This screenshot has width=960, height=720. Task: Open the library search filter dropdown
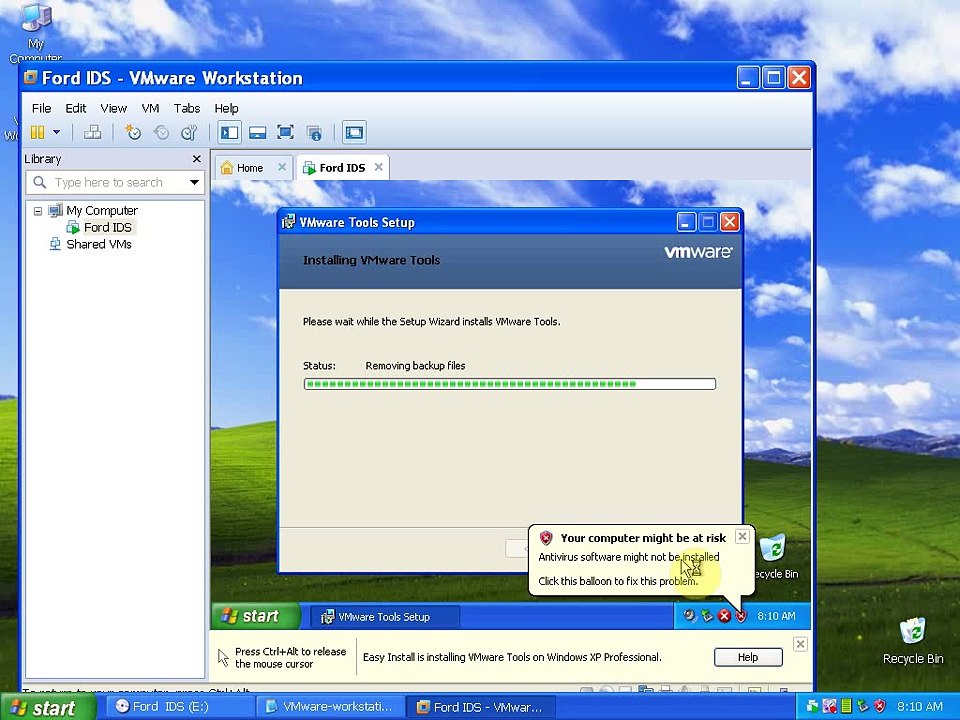[195, 182]
